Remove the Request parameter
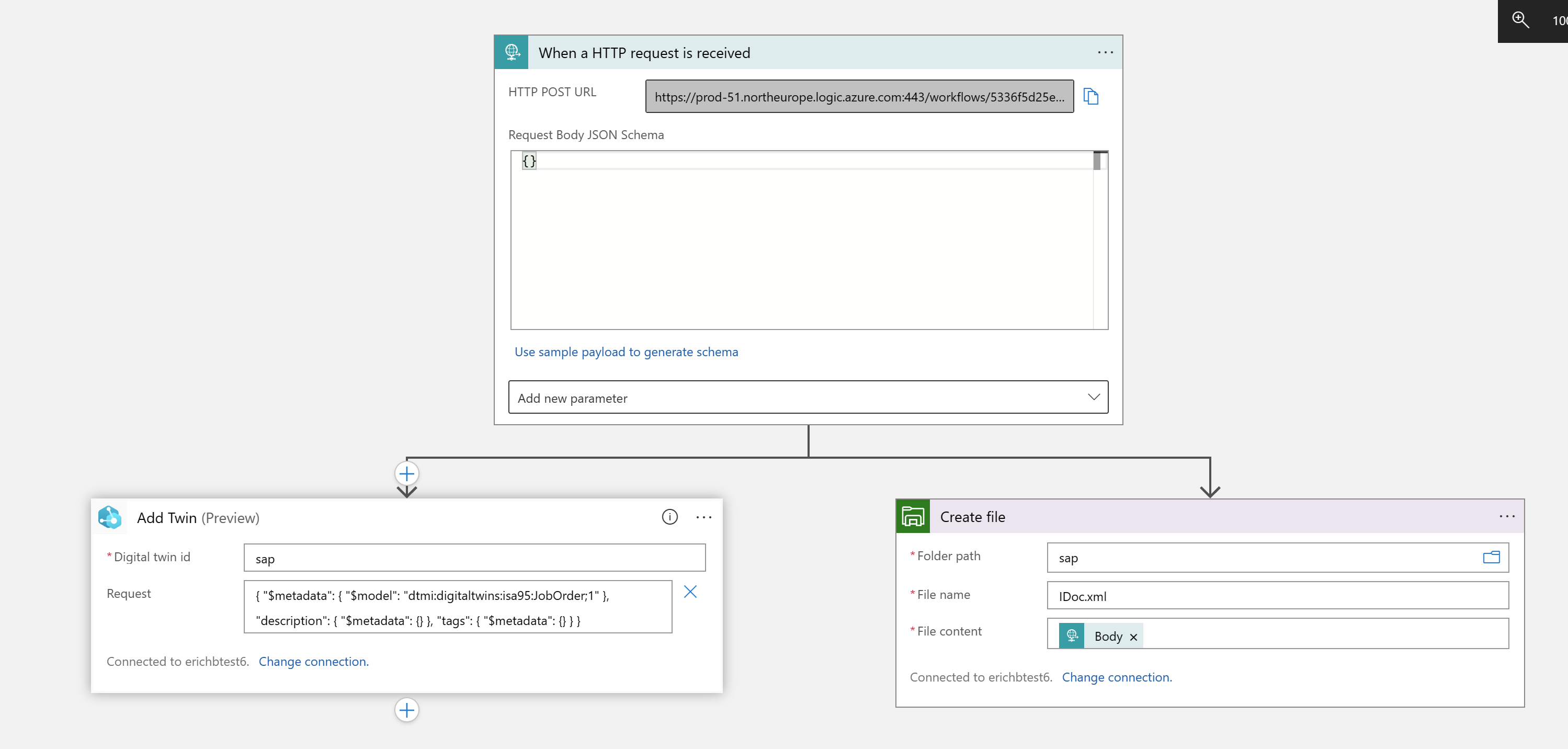 click(x=690, y=592)
